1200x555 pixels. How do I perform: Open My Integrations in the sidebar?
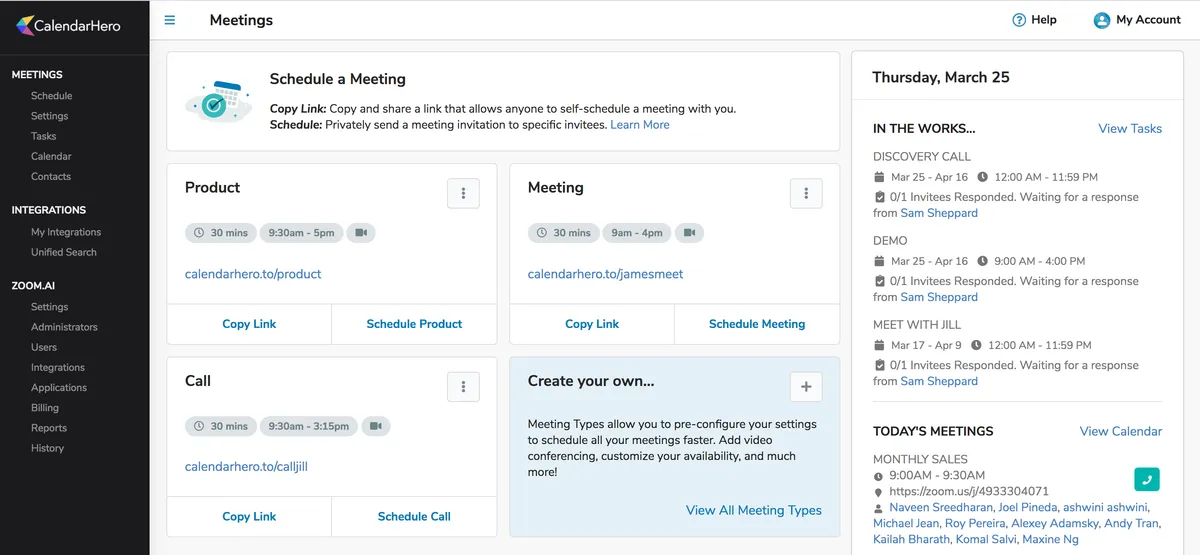66,232
